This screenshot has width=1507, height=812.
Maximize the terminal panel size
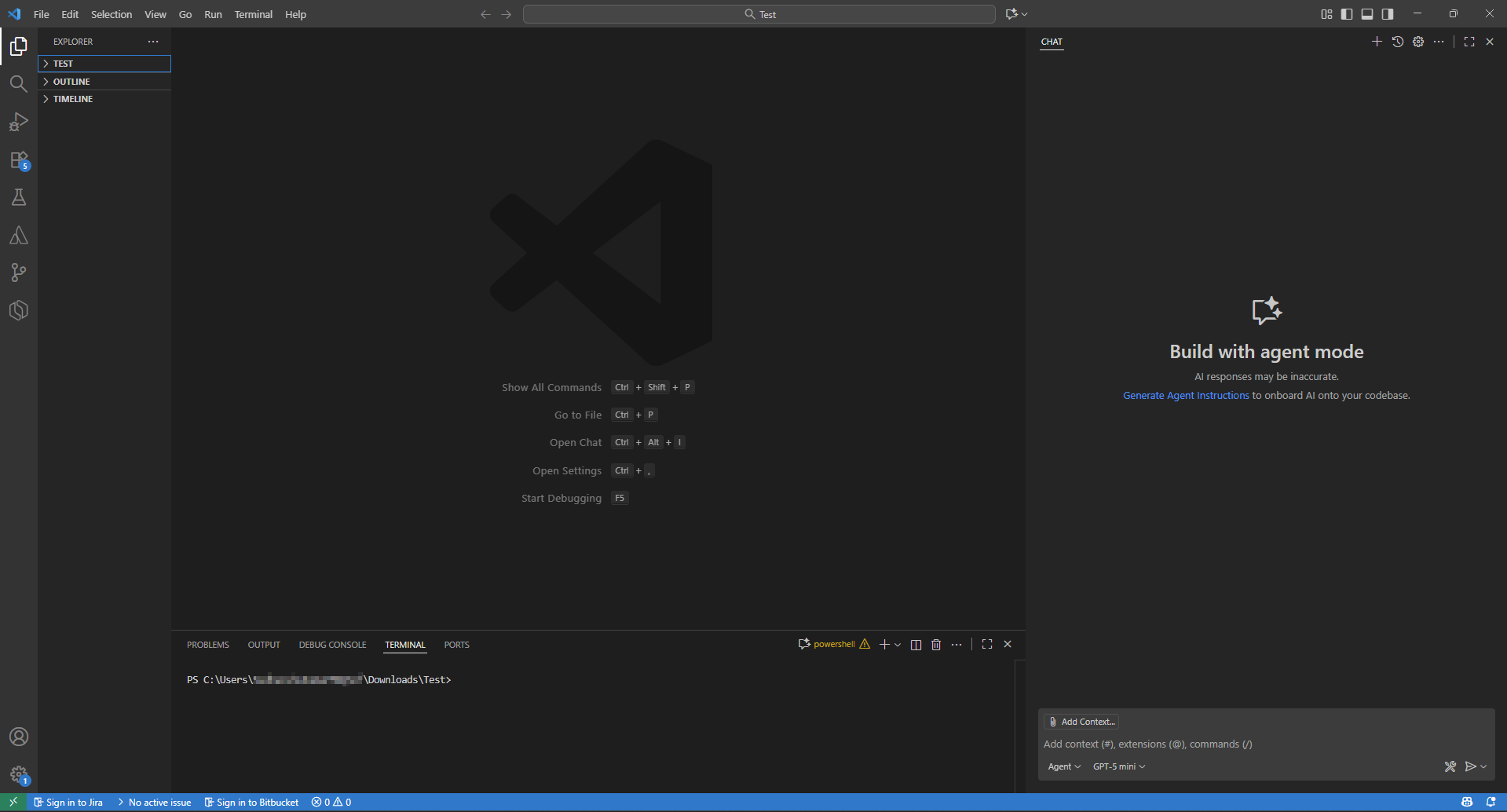987,645
